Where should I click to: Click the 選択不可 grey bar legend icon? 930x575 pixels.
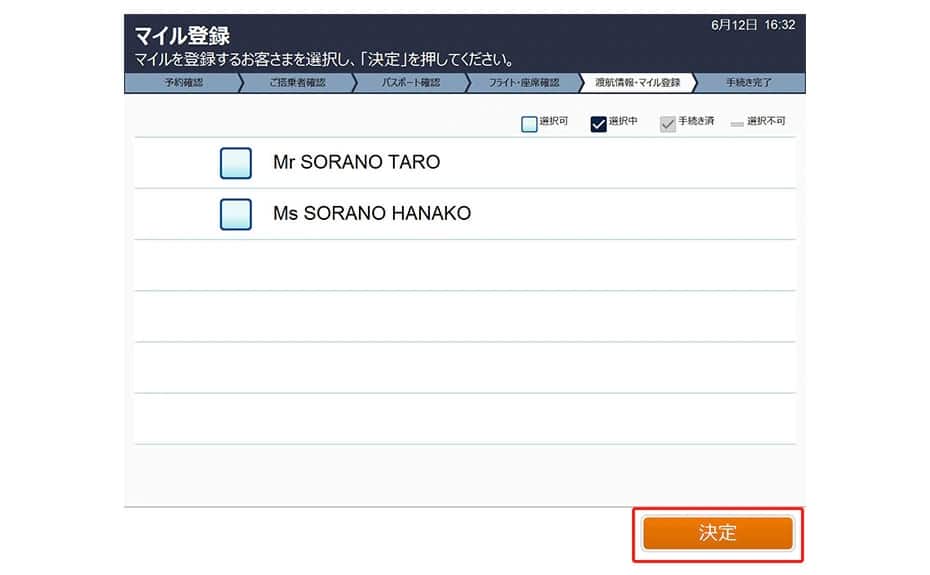[737, 124]
